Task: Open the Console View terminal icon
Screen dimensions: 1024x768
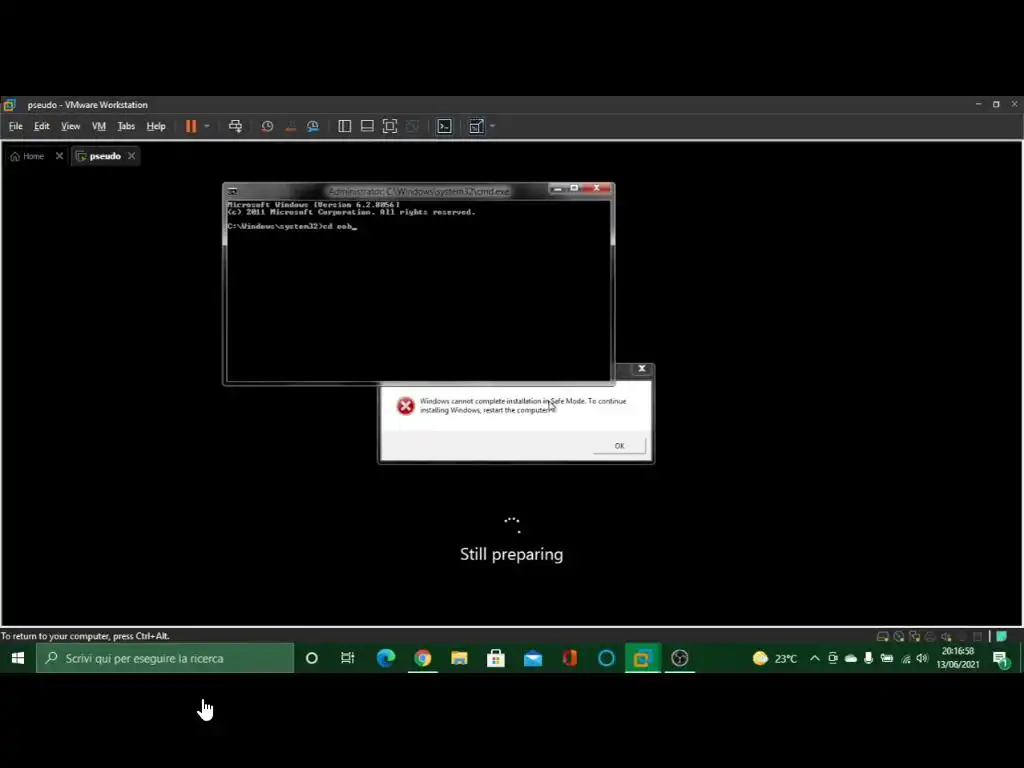Action: (445, 126)
